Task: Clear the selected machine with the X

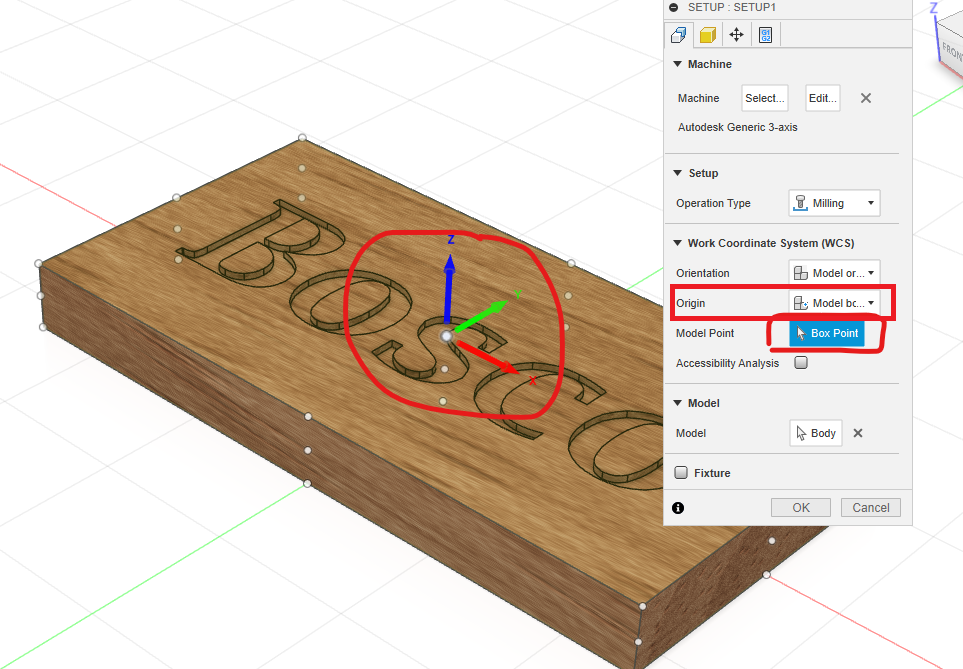Action: pyautogui.click(x=866, y=98)
